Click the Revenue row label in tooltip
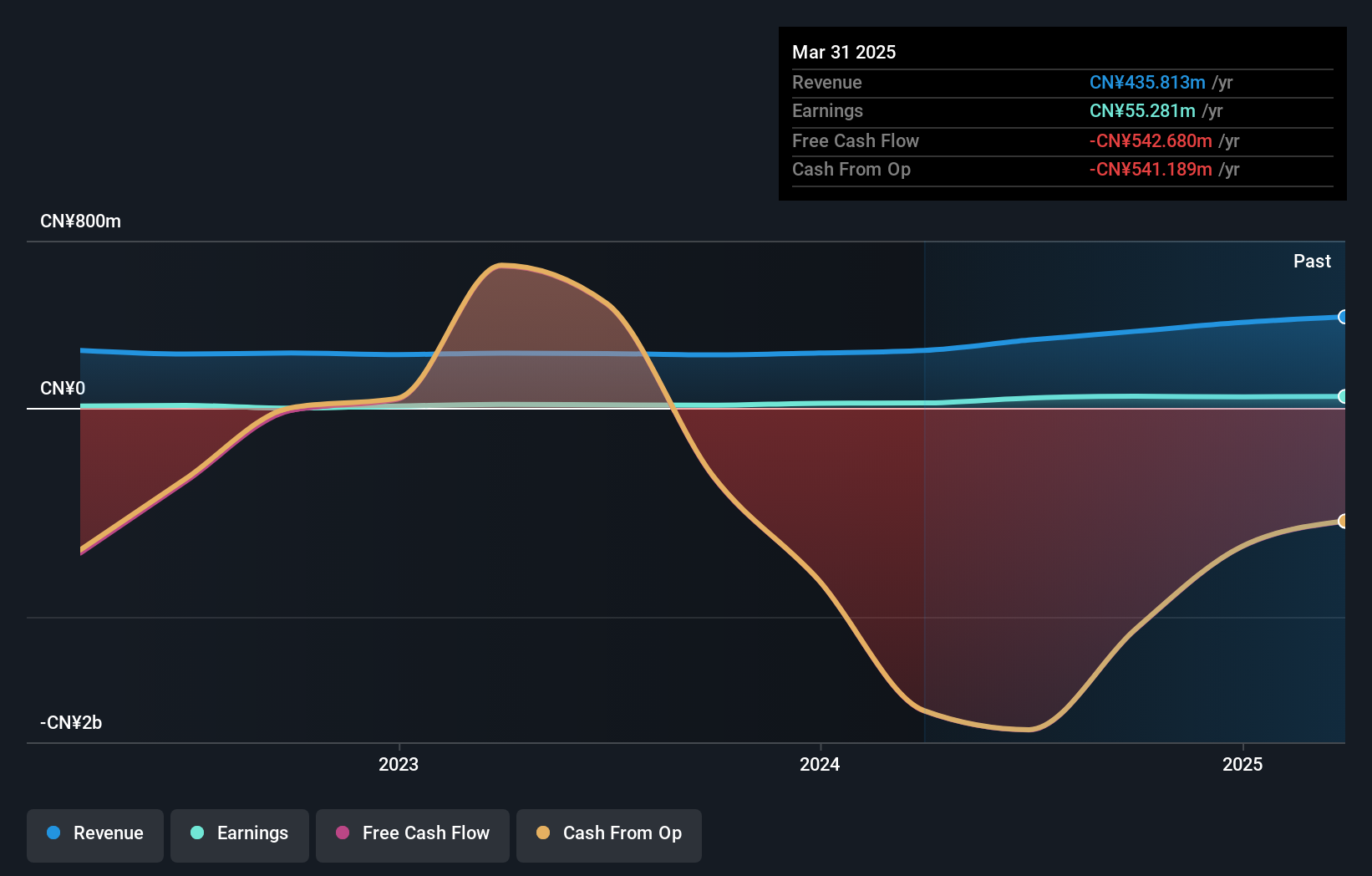This screenshot has height=876, width=1372. 827,82
